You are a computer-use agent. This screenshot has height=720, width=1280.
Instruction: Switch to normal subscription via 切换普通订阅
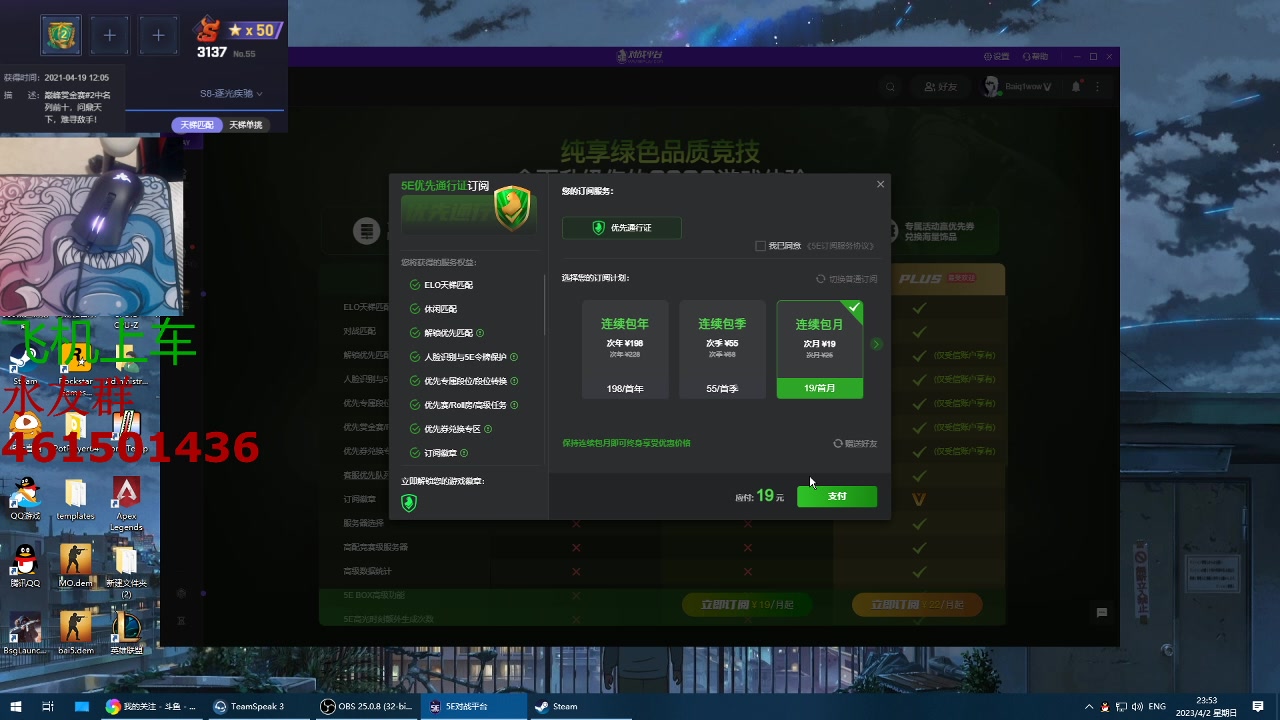(847, 279)
